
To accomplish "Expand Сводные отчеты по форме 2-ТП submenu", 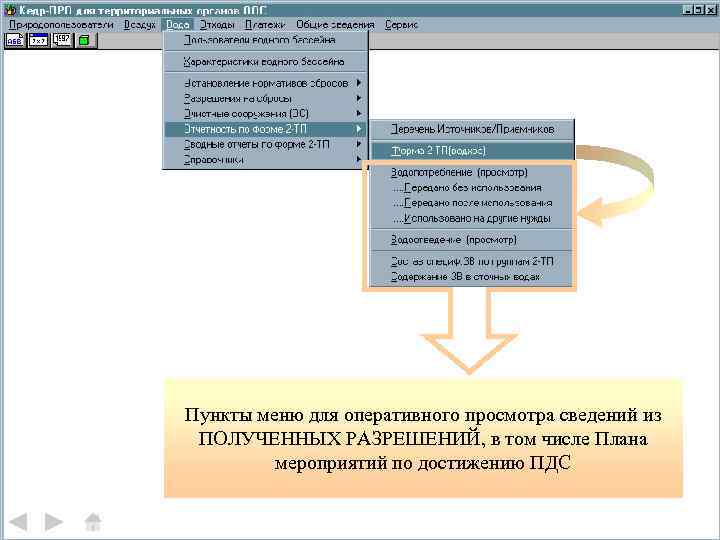I will click(266, 144).
